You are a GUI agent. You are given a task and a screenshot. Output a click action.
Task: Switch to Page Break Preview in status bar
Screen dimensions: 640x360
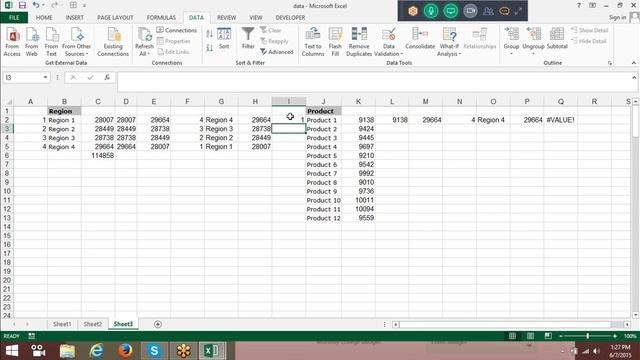point(548,336)
